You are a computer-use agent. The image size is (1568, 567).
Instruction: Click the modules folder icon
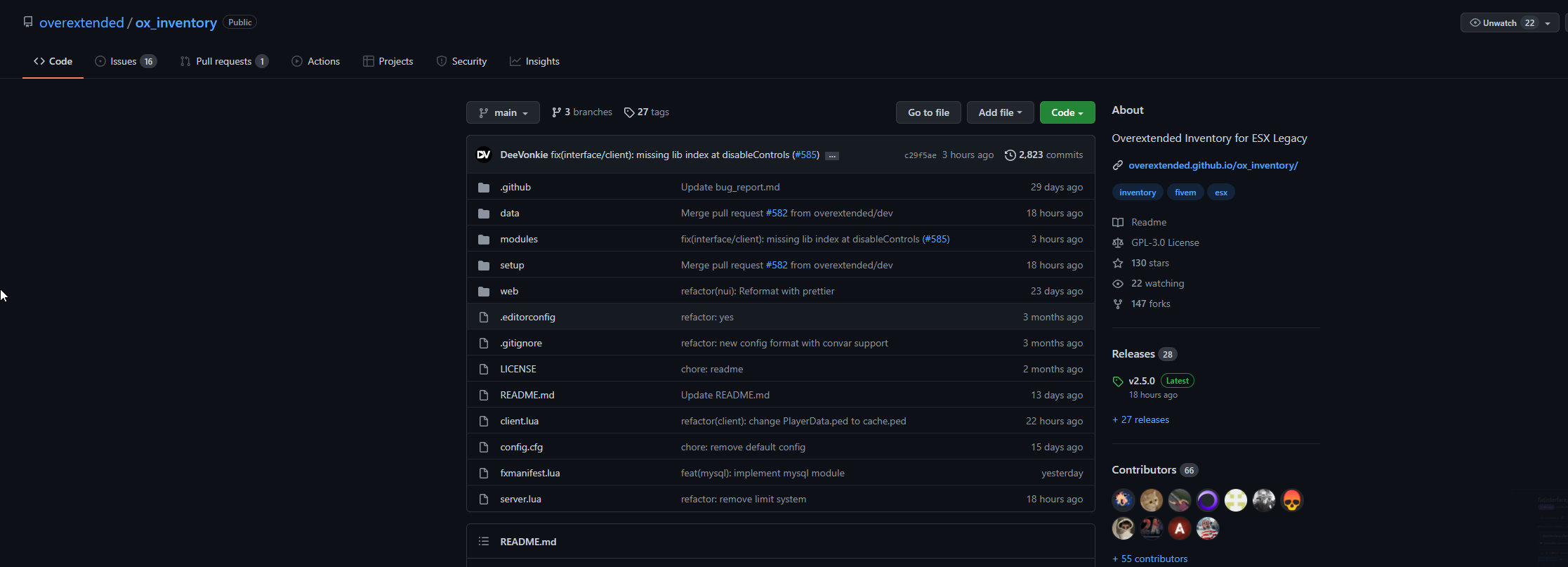tap(483, 240)
